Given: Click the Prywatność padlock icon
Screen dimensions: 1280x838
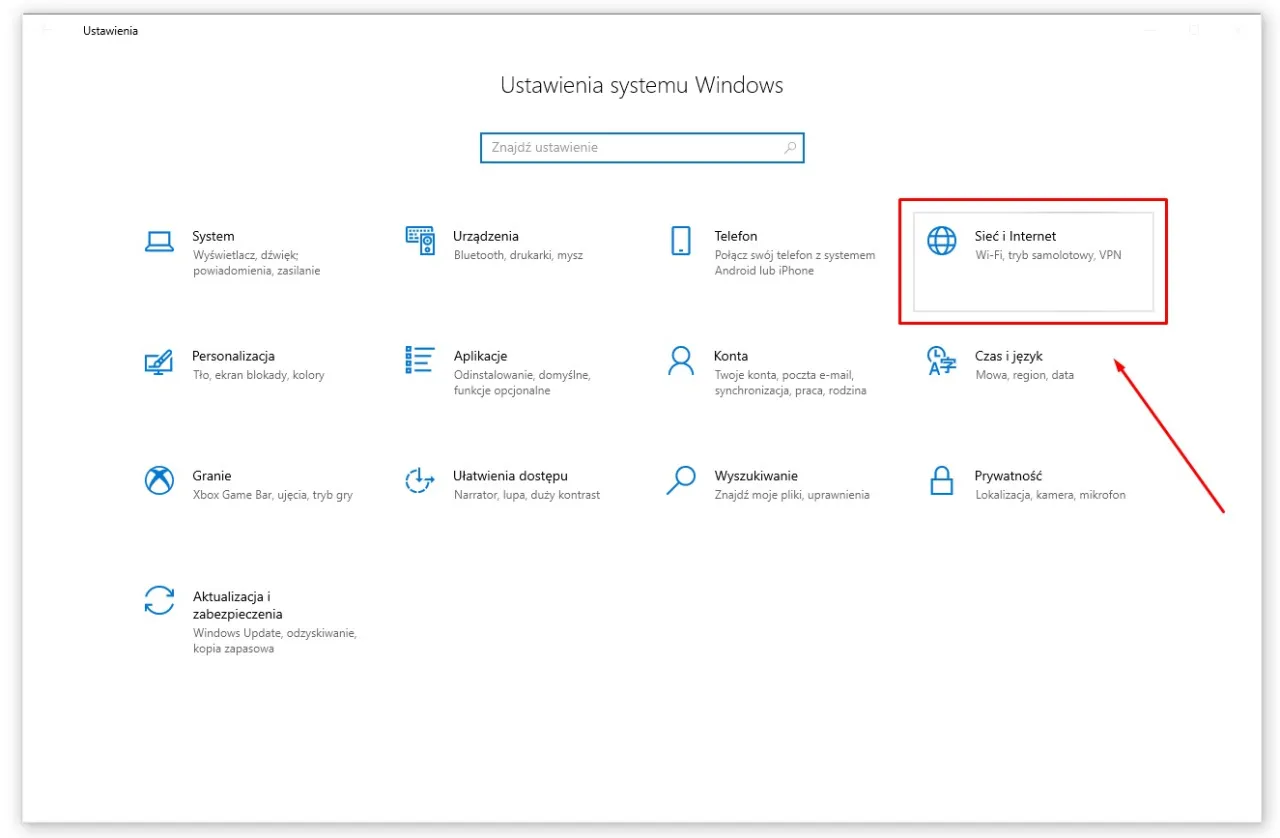Looking at the screenshot, I should [x=942, y=481].
